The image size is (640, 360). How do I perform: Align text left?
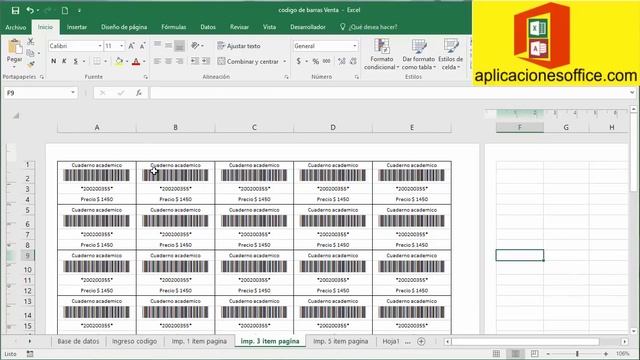click(157, 61)
